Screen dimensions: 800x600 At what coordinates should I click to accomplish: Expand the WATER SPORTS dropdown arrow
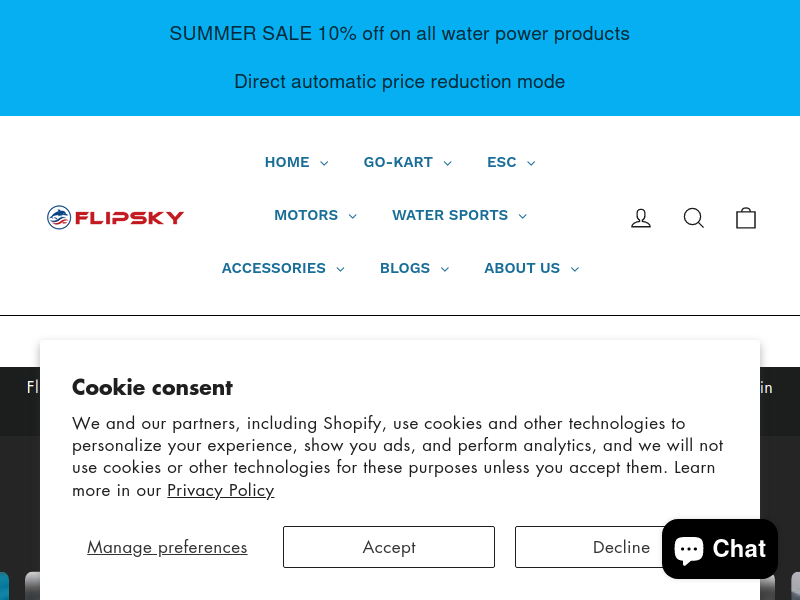pyautogui.click(x=522, y=216)
